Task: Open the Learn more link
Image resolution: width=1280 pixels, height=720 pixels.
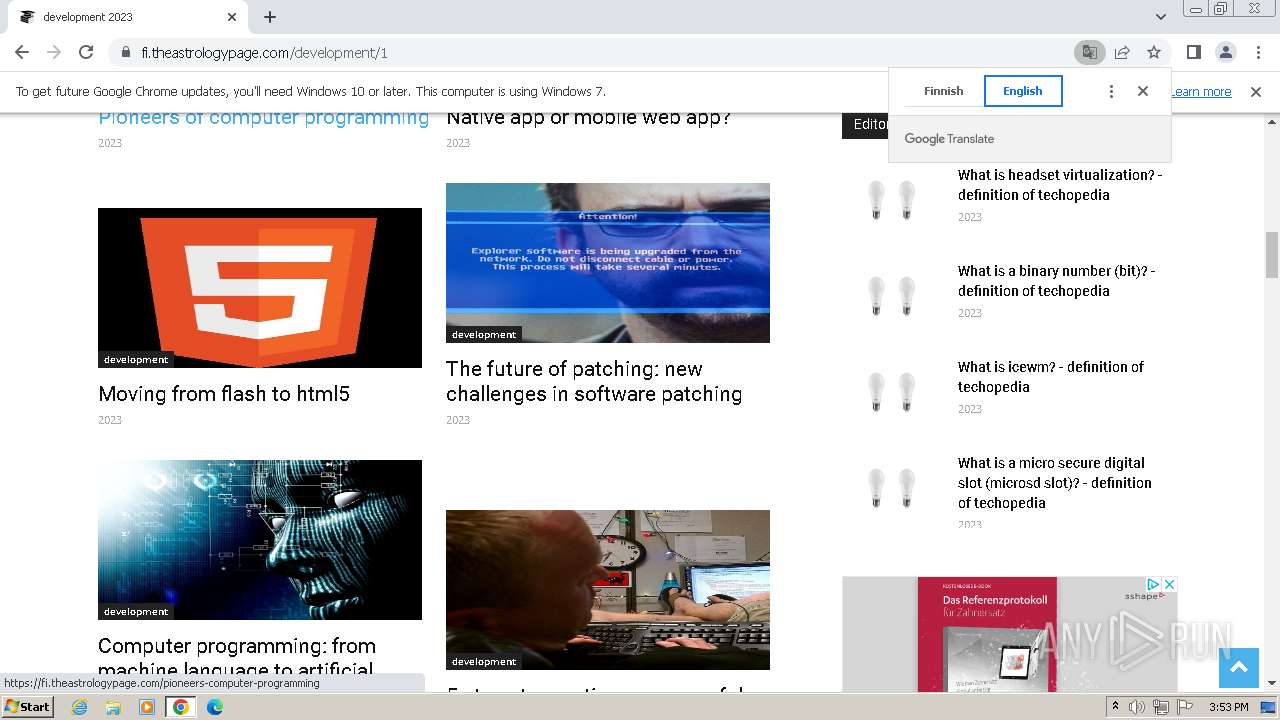Action: 1201,92
